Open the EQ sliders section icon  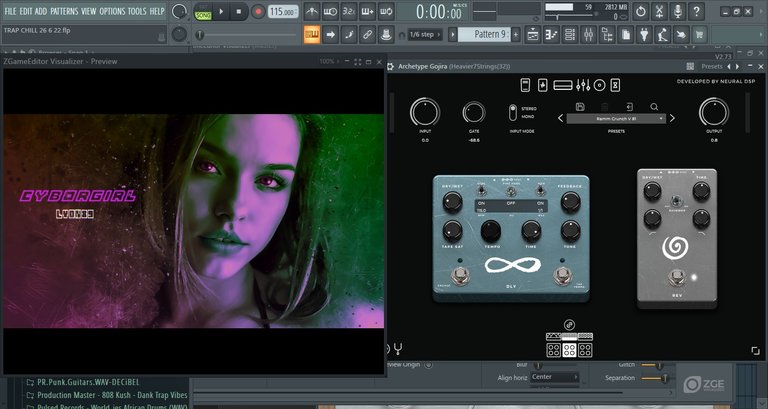[x=583, y=85]
